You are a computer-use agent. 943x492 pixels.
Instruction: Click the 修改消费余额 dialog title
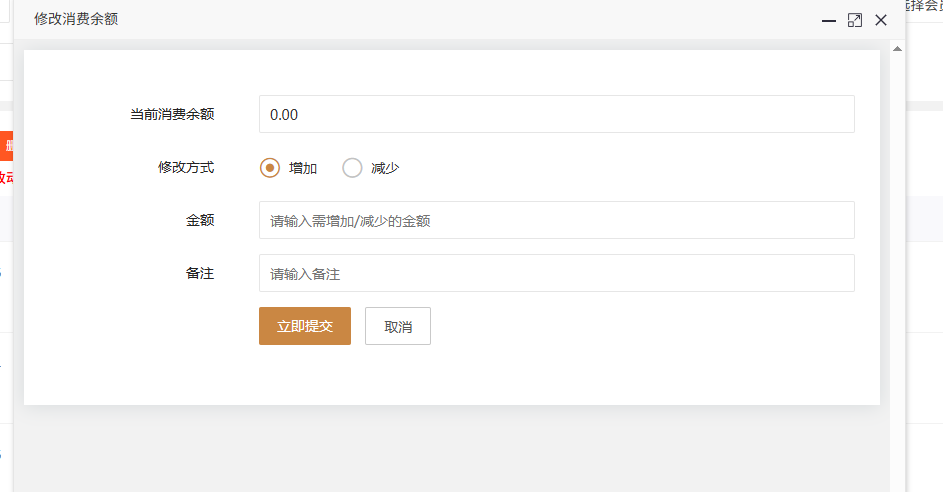pos(76,20)
